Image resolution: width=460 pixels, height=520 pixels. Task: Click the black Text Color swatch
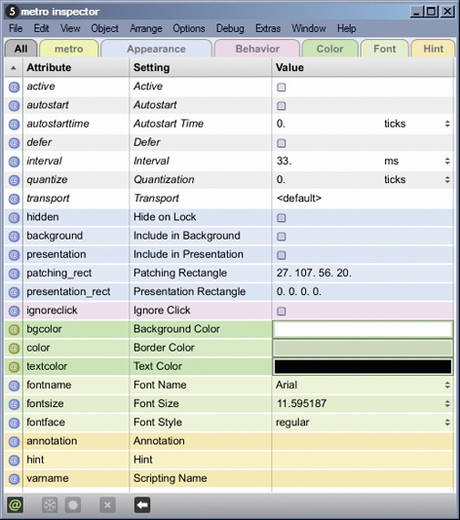(x=363, y=366)
